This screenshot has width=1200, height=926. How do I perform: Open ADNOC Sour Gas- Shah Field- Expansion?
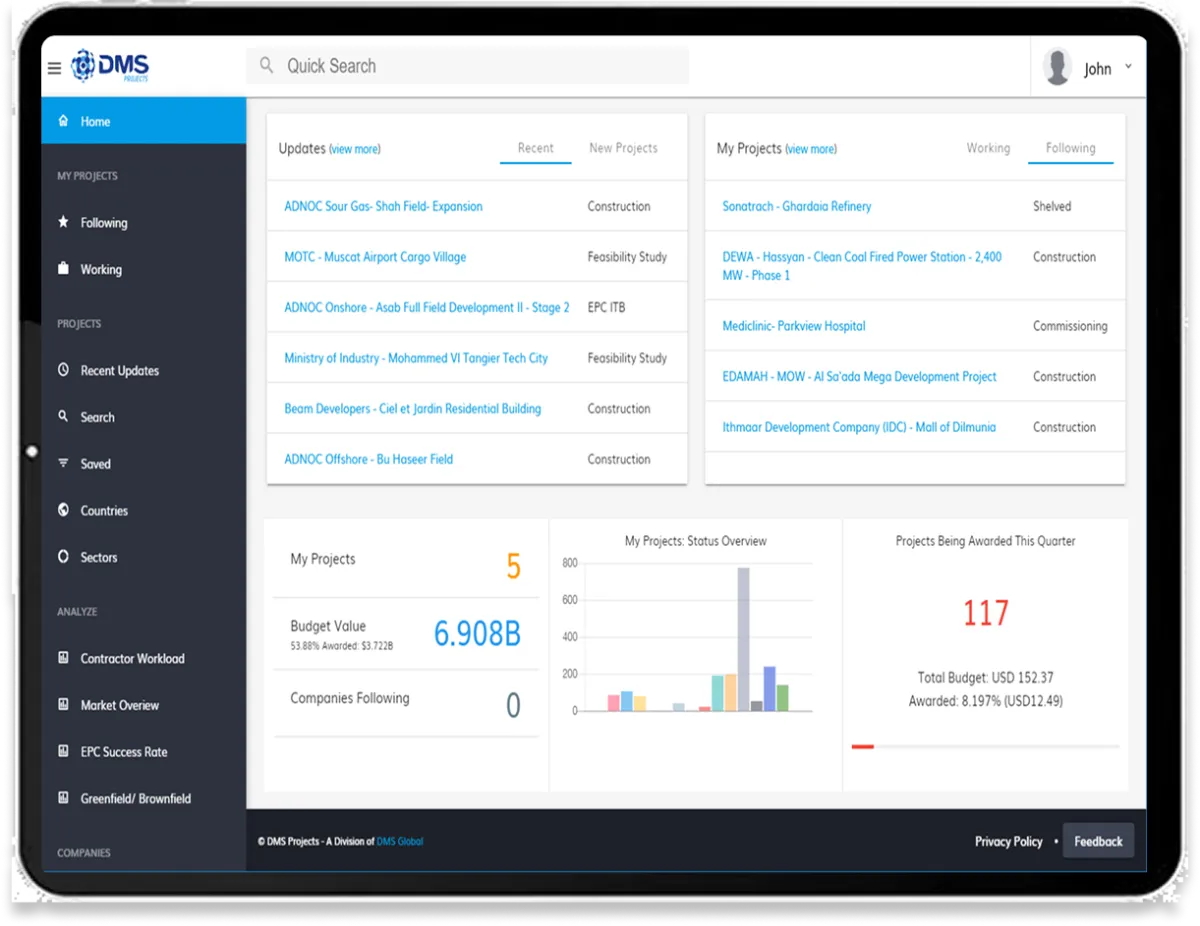coord(383,206)
